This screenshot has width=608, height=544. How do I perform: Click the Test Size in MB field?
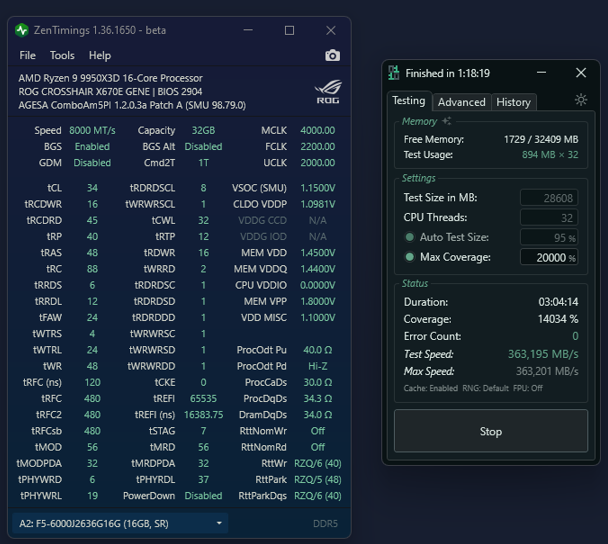click(x=549, y=198)
